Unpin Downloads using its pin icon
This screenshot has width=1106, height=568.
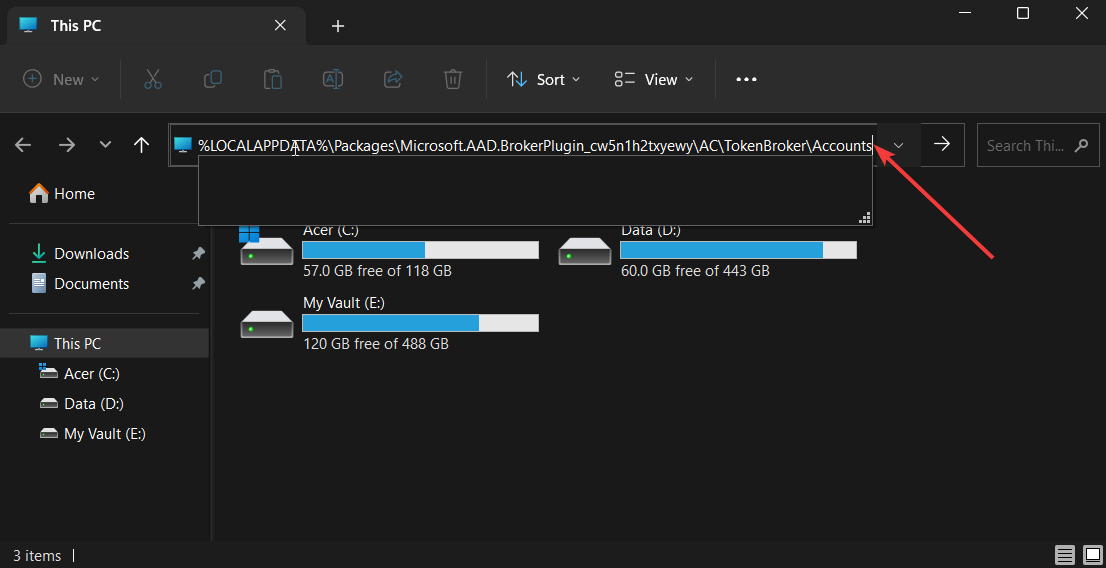[x=199, y=253]
